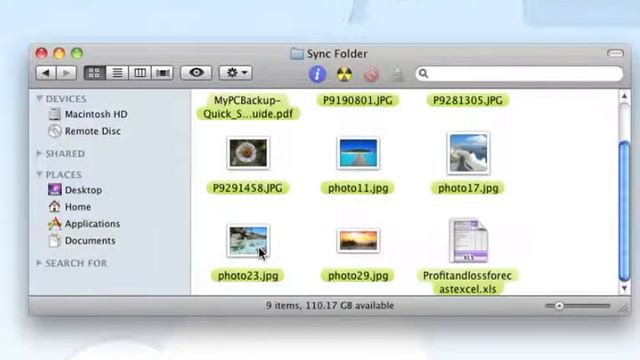Click the magnifying glass search icon

[x=424, y=73]
